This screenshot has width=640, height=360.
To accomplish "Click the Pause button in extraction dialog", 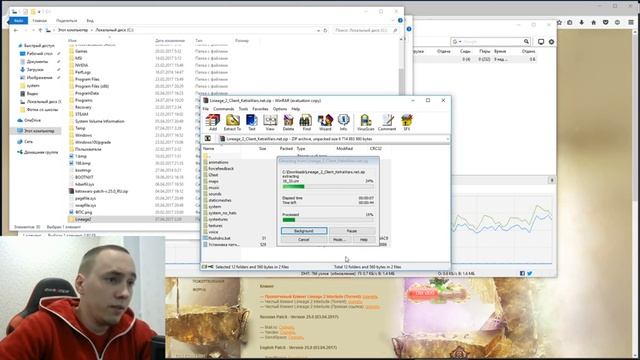I will (352, 231).
